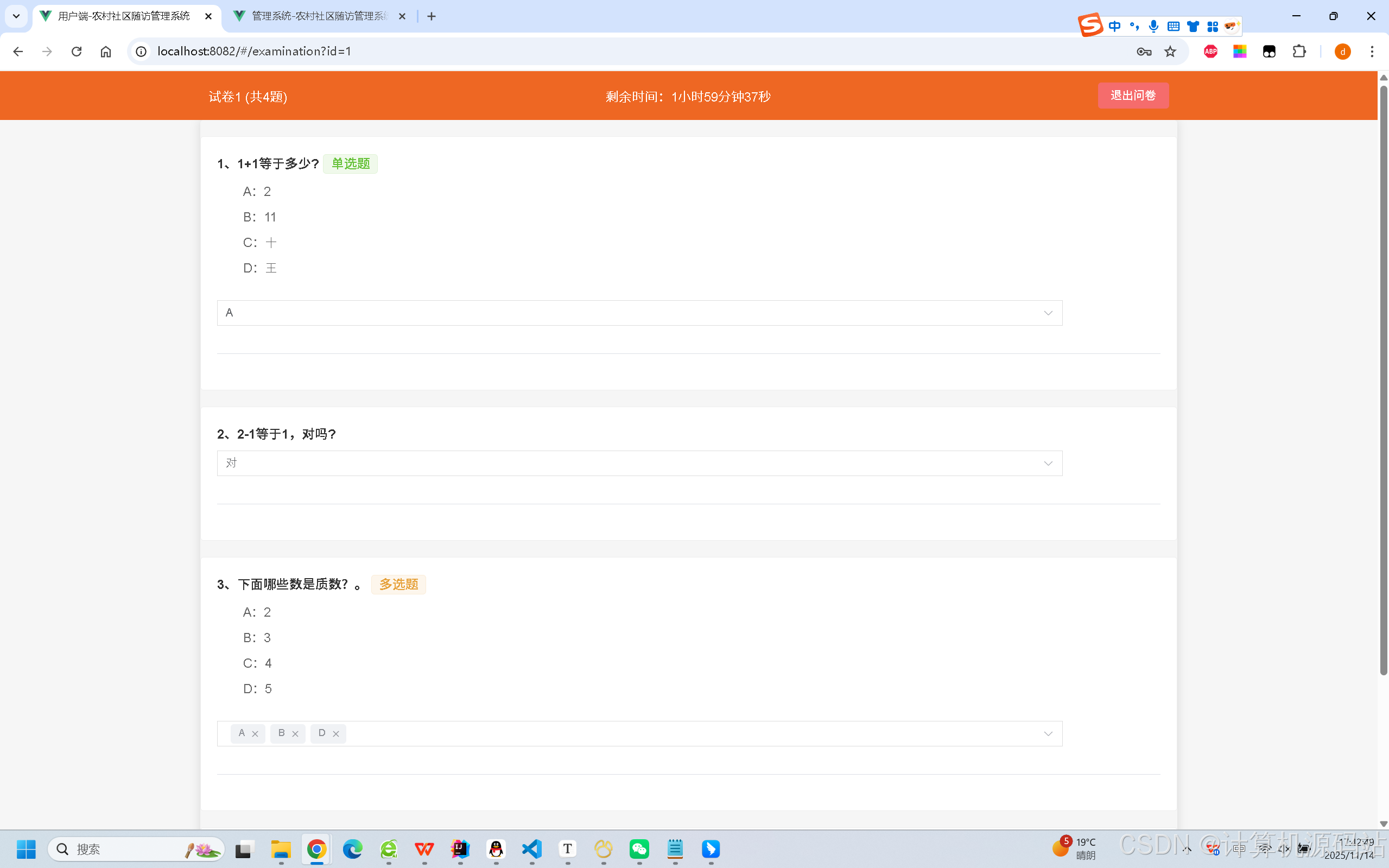Viewport: 1389px width, 868px height.
Task: Click the page vertical scrollbar thumb
Action: pyautogui.click(x=1384, y=381)
